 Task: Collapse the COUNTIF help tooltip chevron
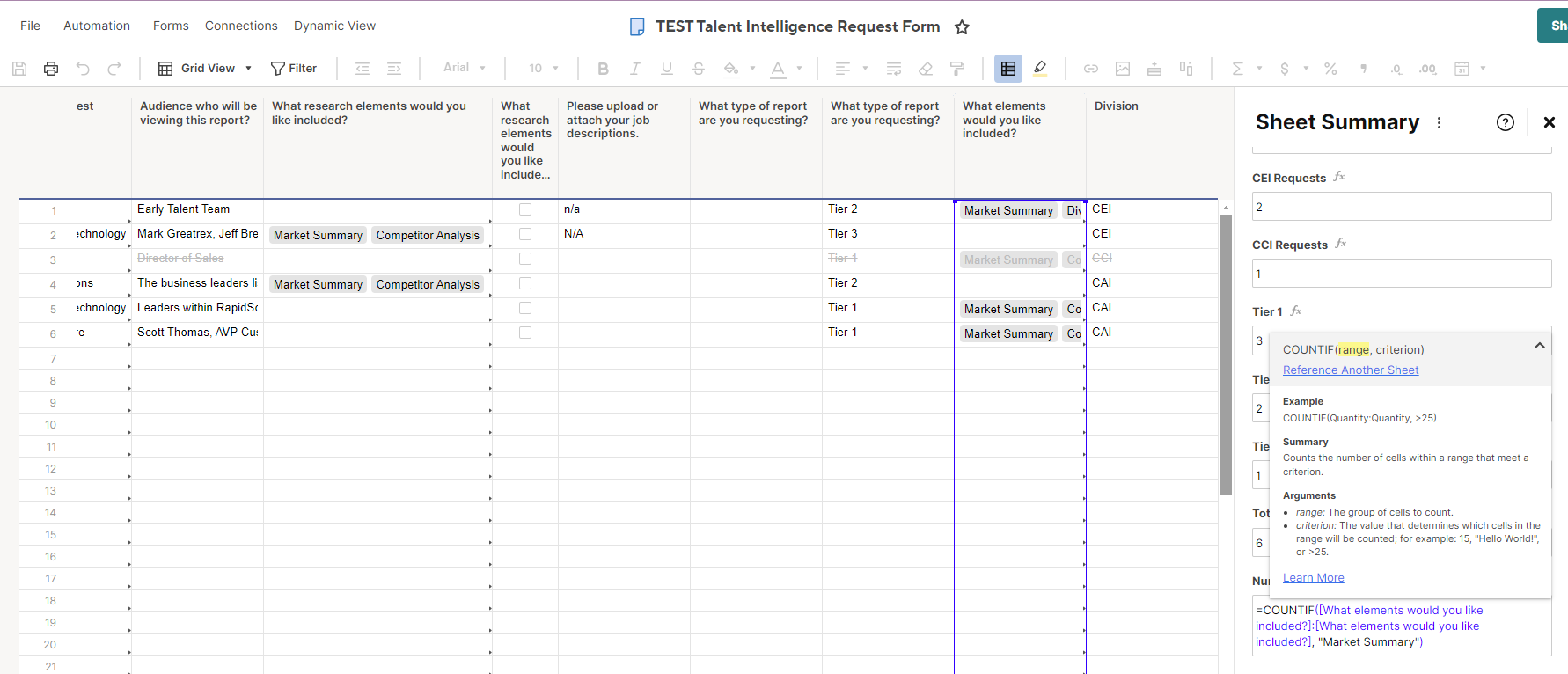(x=1540, y=346)
